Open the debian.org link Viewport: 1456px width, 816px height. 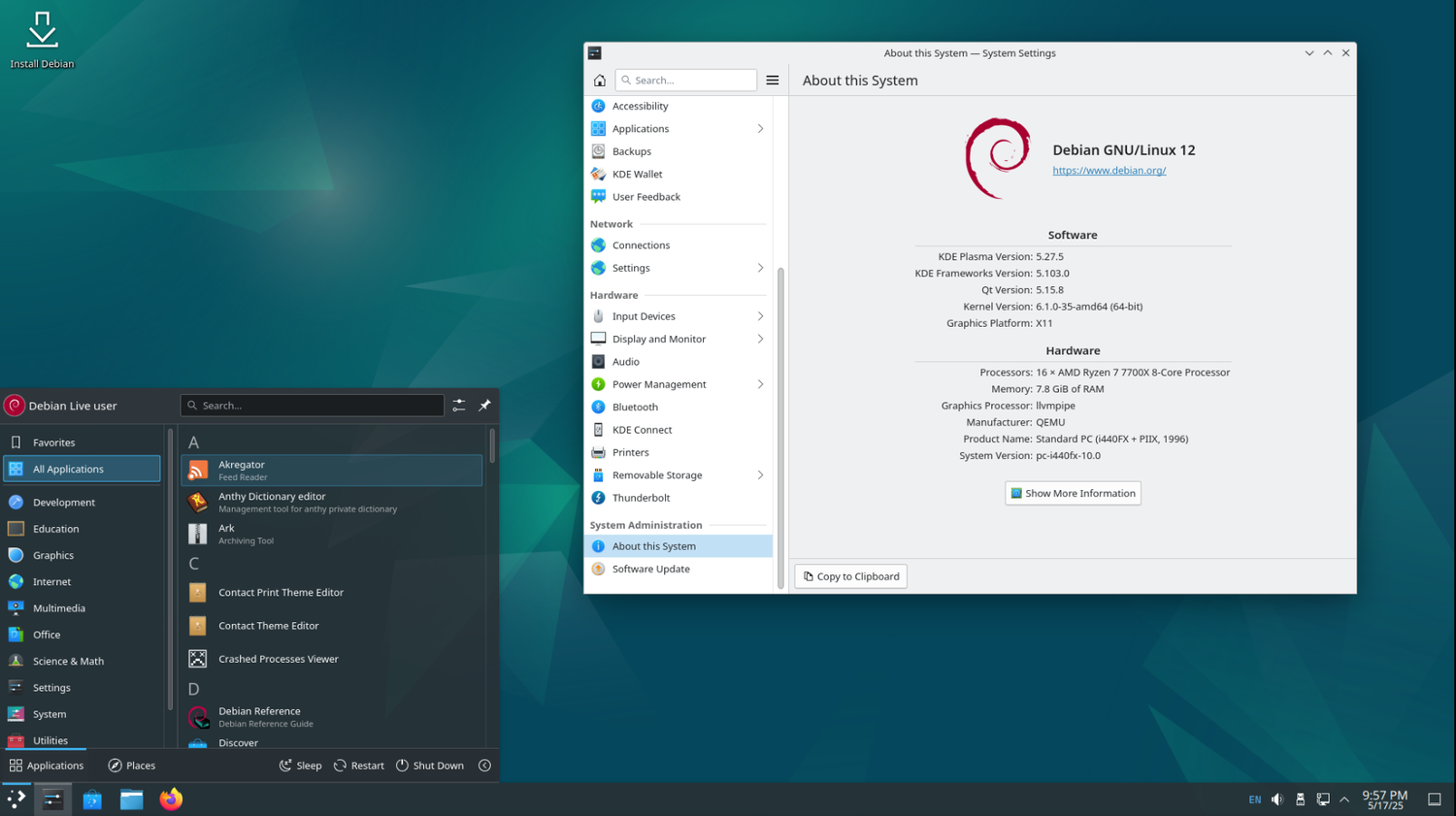click(x=1109, y=171)
